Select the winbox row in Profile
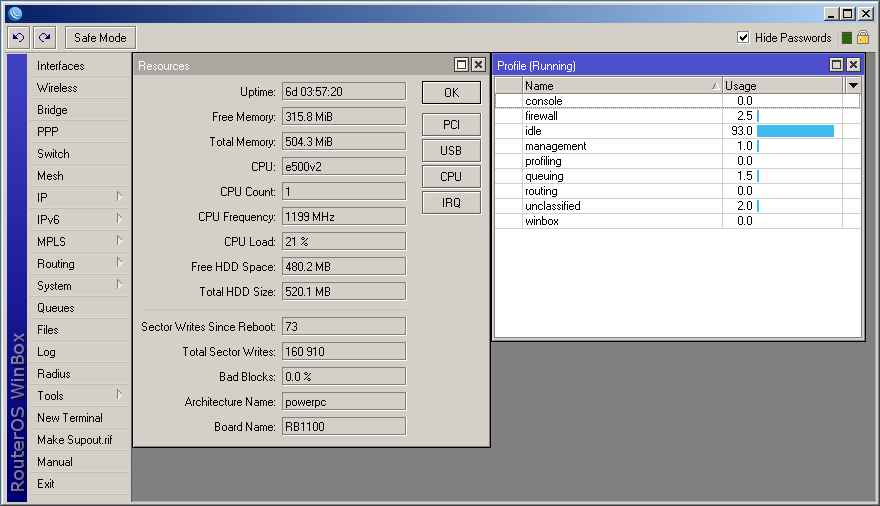 tap(678, 221)
